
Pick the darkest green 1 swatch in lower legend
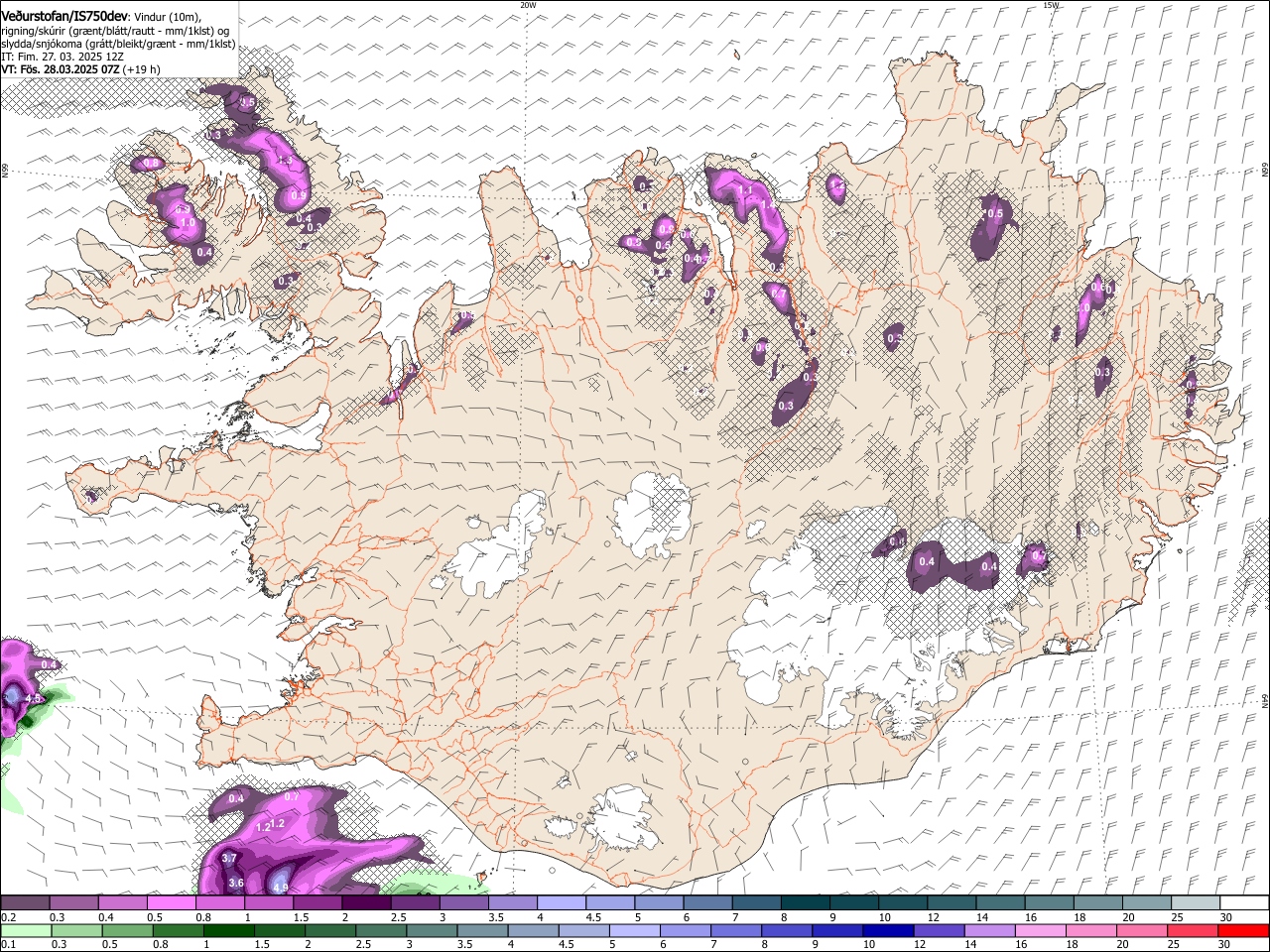coord(228,931)
